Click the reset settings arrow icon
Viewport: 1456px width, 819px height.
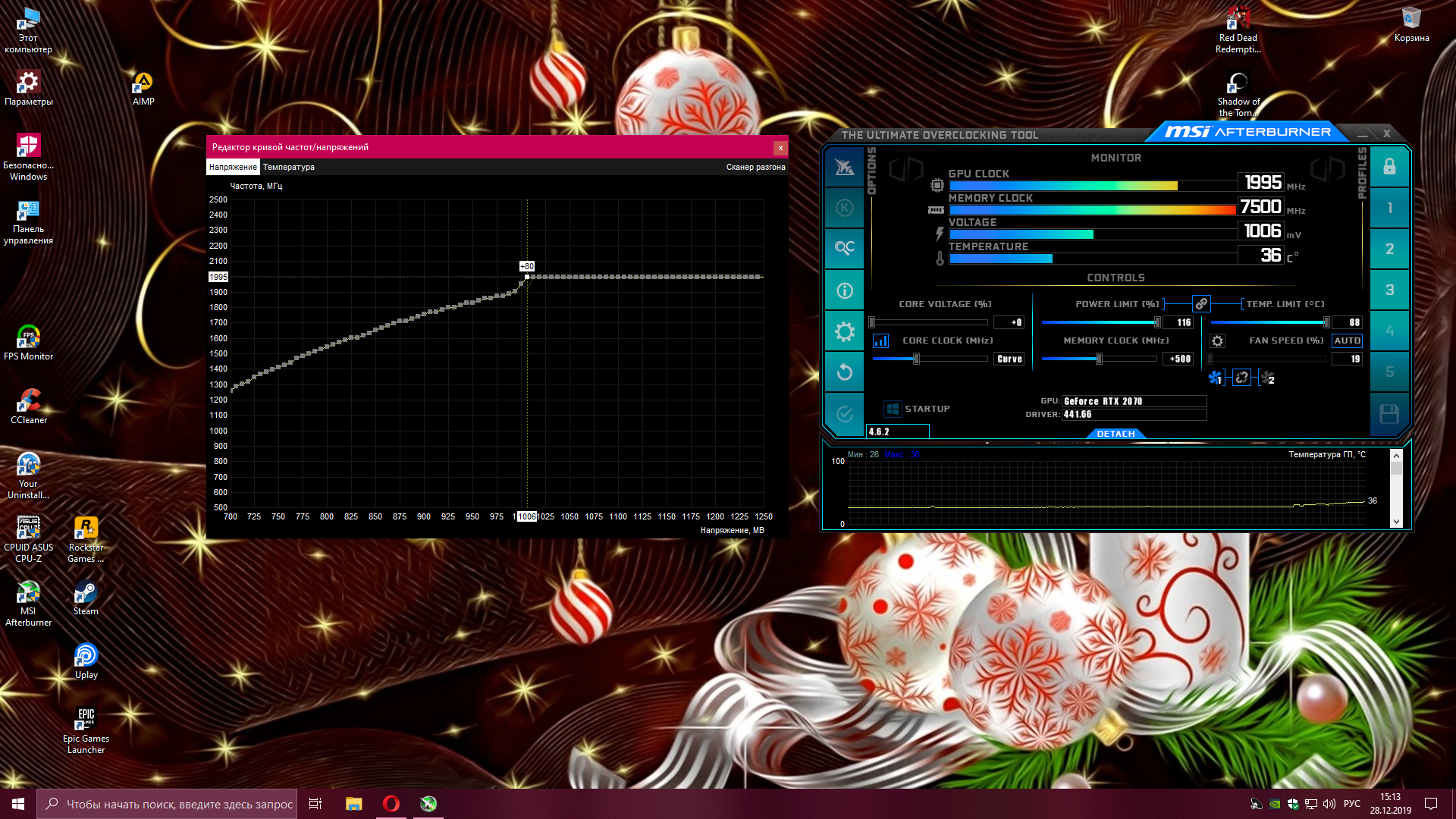[844, 372]
